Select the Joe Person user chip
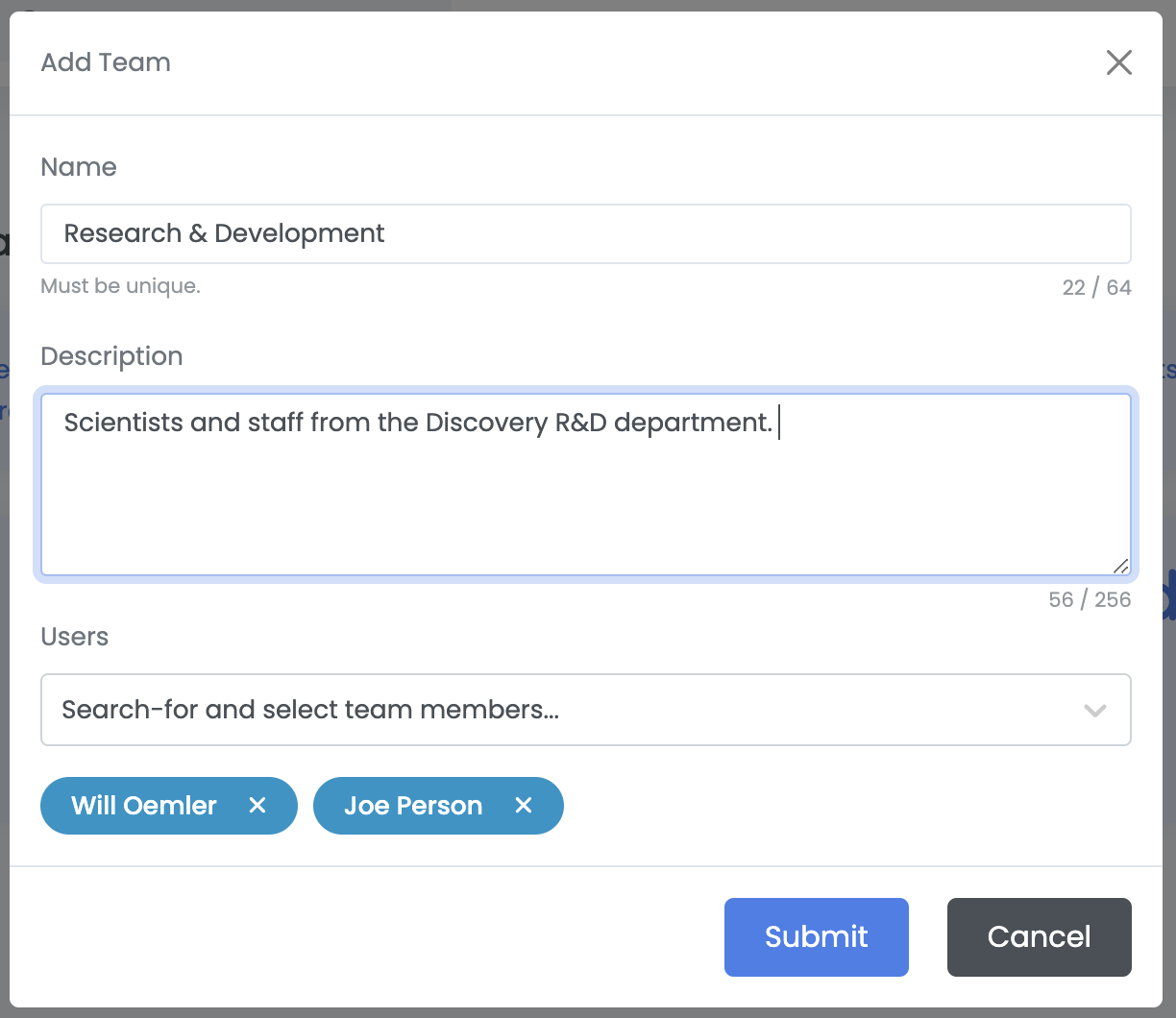 coord(413,806)
